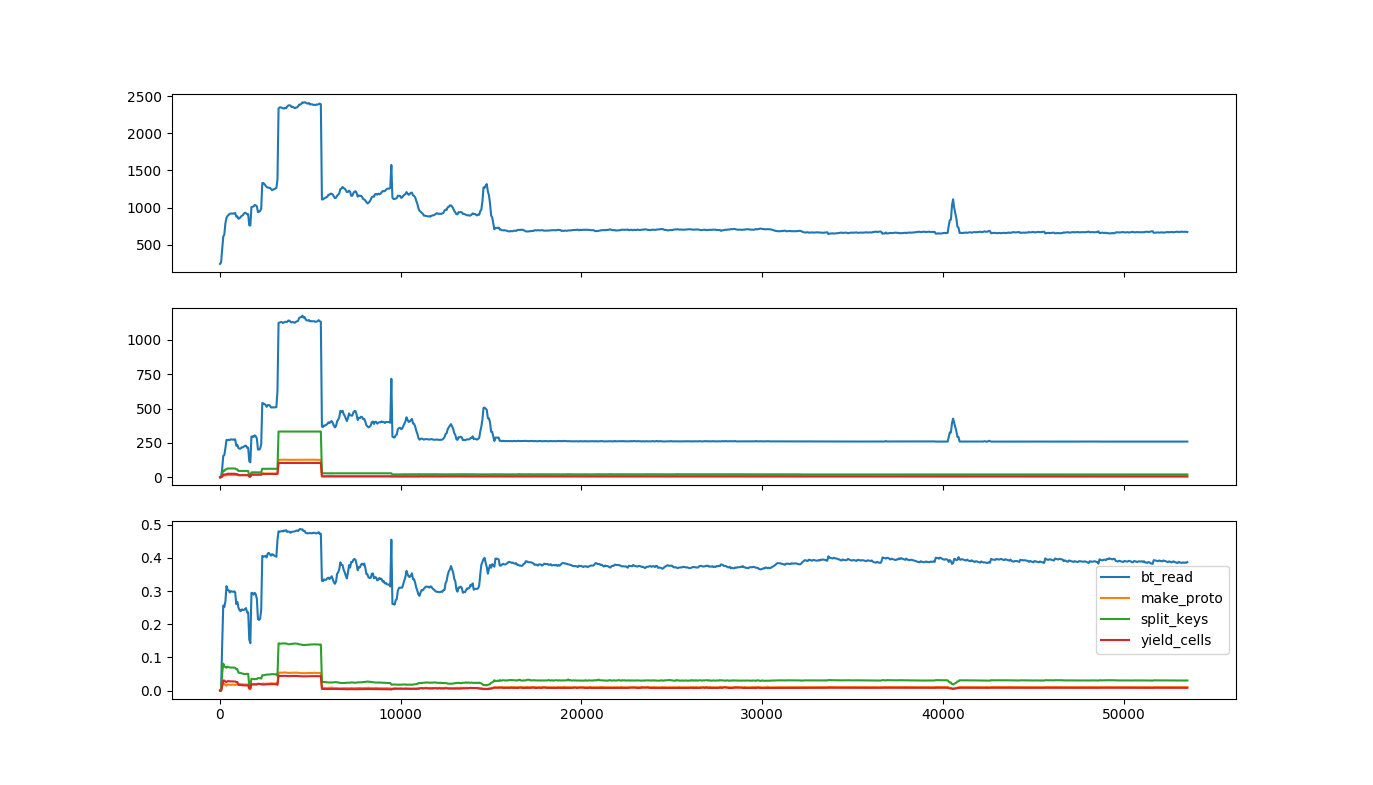The image size is (1373, 785).
Task: Click the green split_keys legend line
Action: [1116, 620]
